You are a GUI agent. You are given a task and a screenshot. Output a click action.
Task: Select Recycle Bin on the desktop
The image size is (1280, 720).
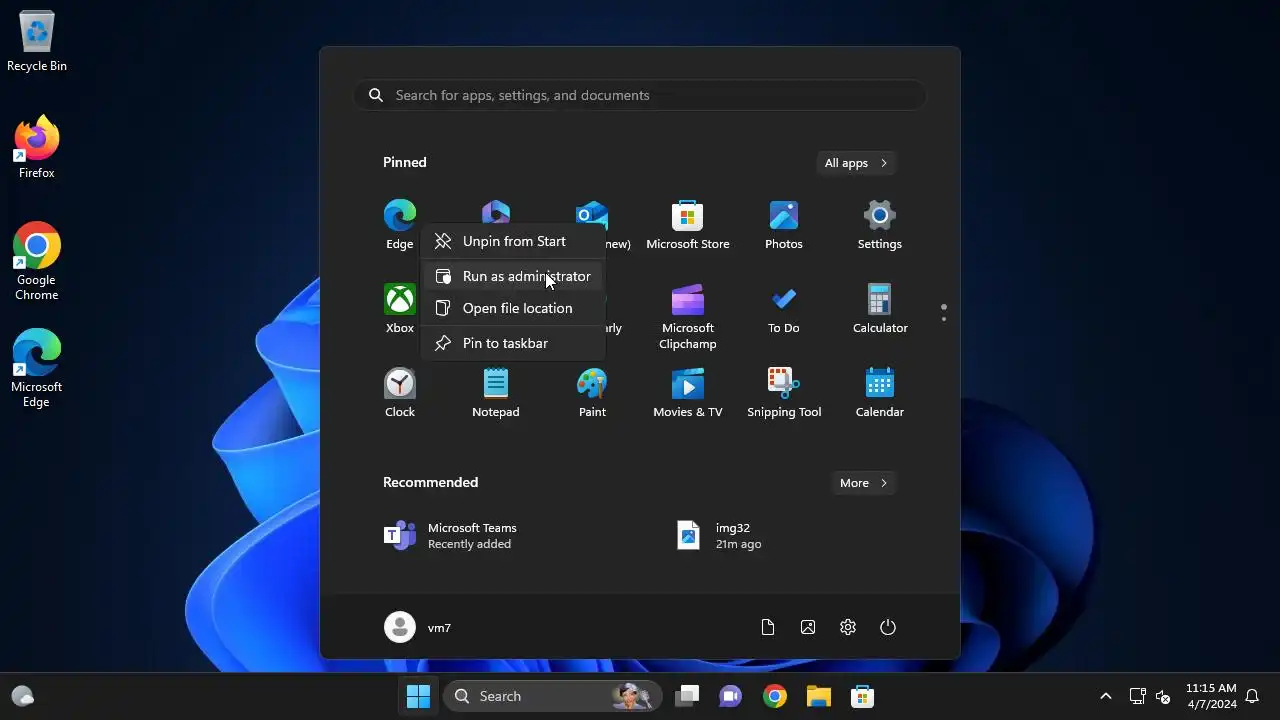pyautogui.click(x=37, y=42)
